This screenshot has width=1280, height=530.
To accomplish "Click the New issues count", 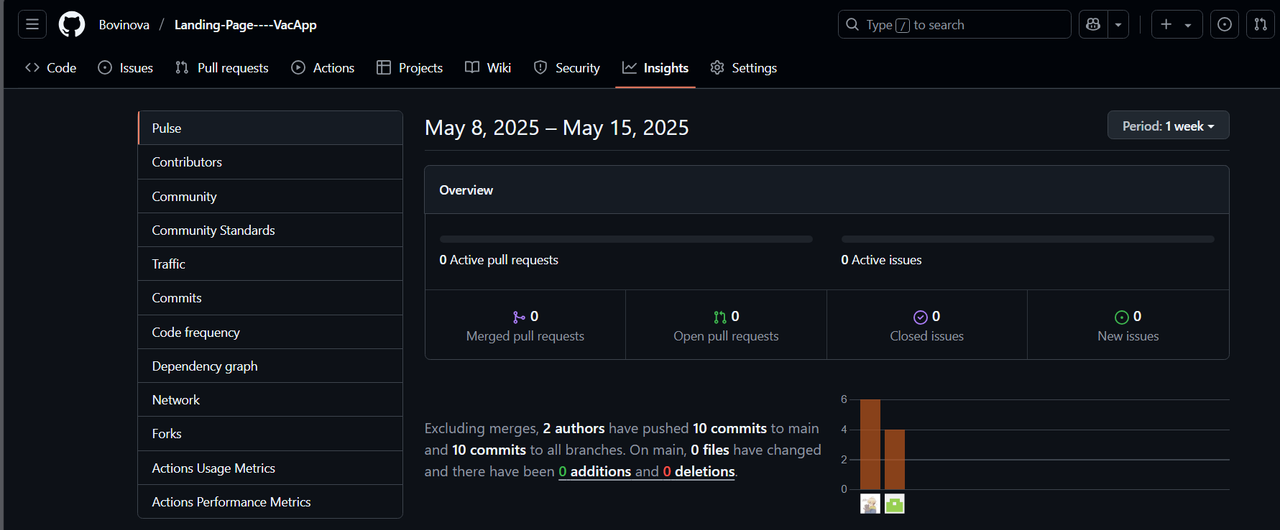I will (1137, 316).
